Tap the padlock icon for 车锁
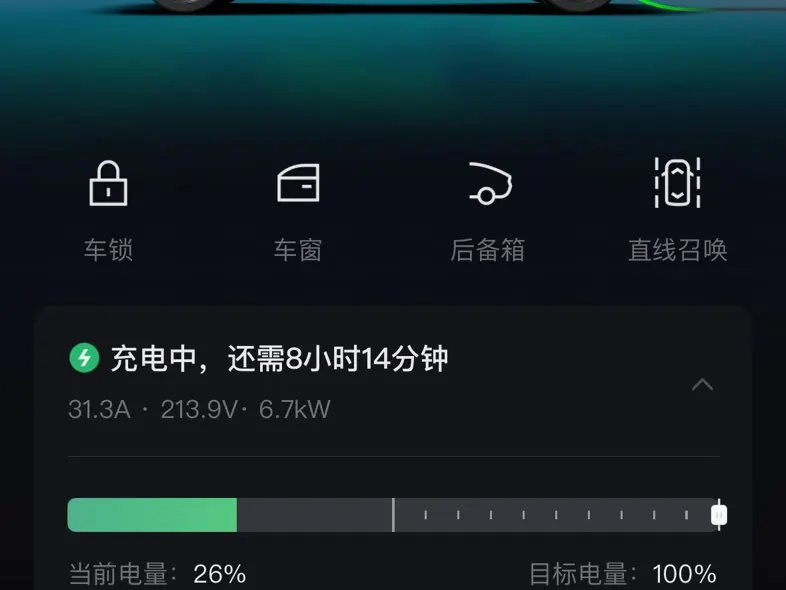This screenshot has width=786, height=590. point(108,183)
